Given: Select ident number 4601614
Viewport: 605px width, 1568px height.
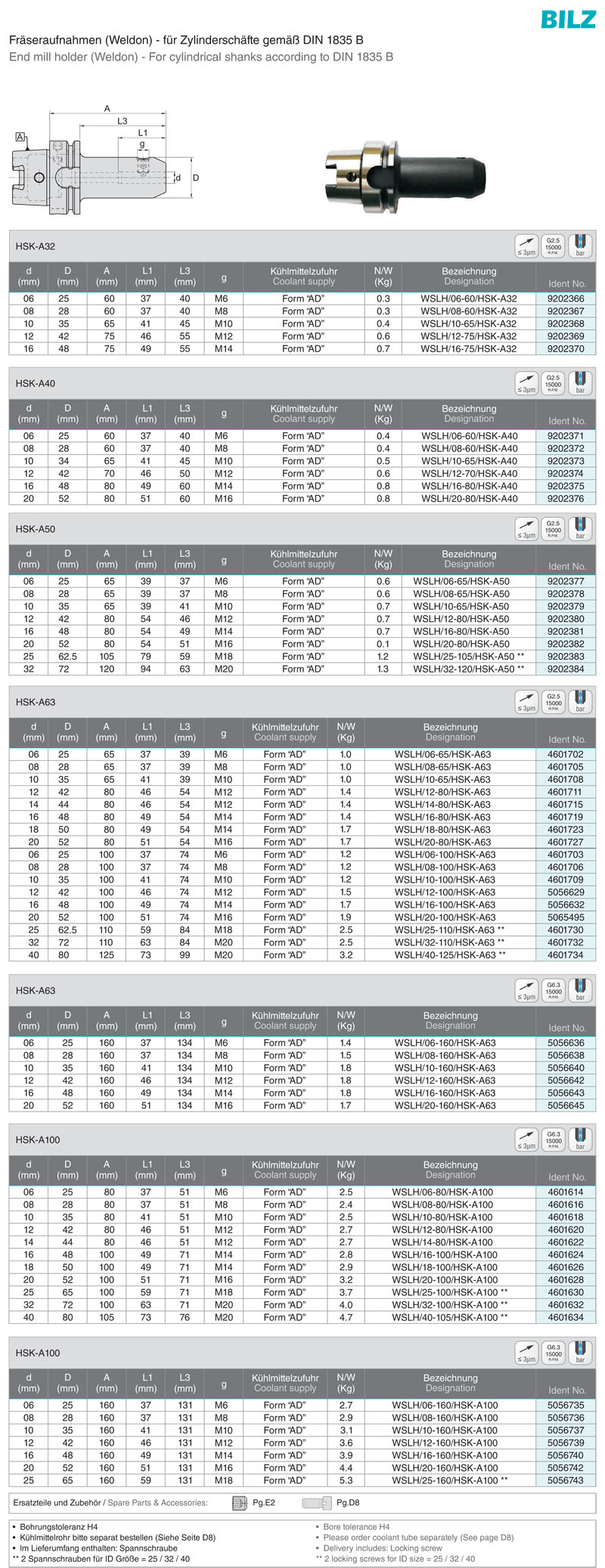Looking at the screenshot, I should point(566,1192).
